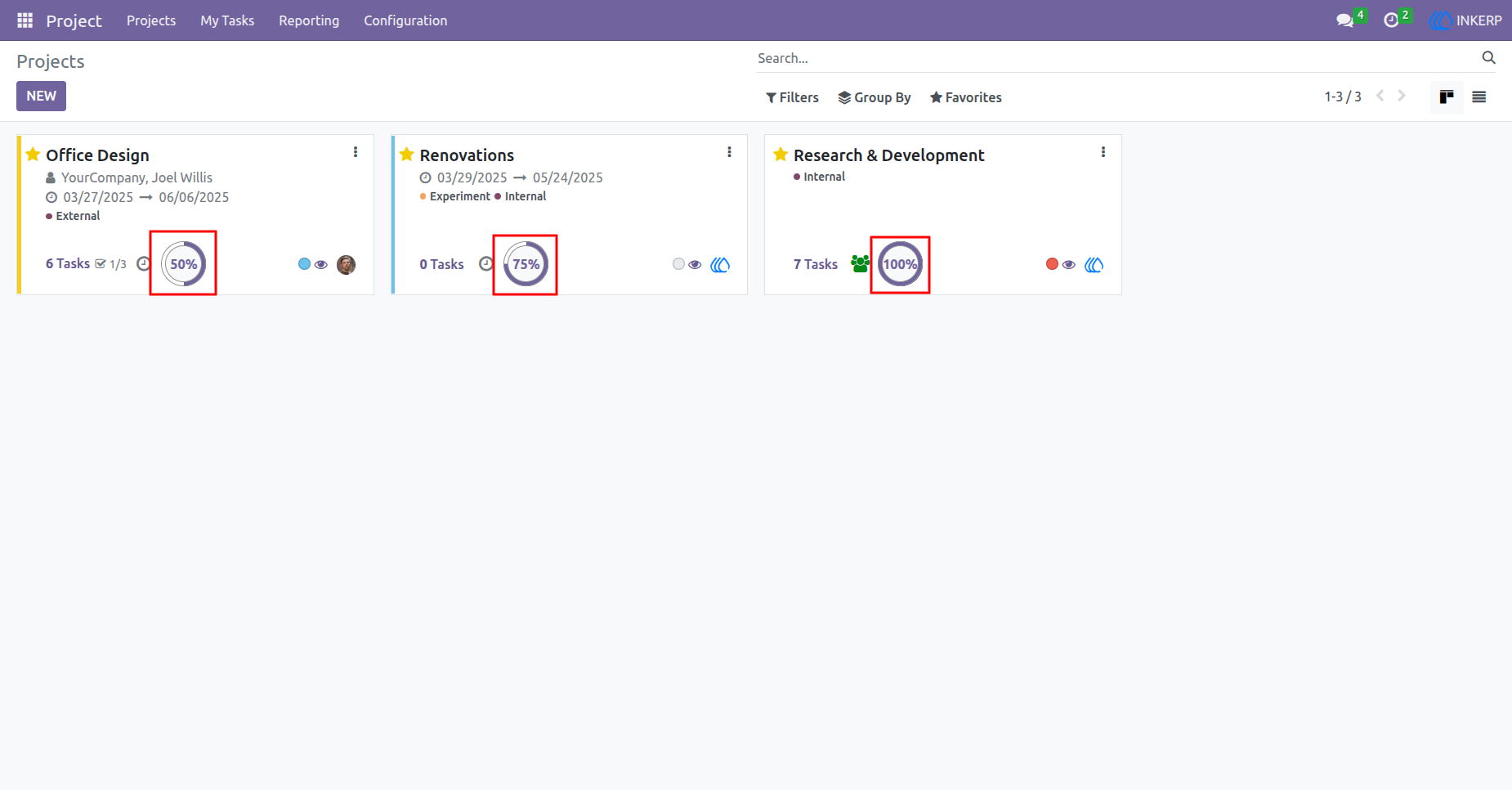Viewport: 1512px width, 790px height.
Task: Click the red status dot on Research & Development
Action: click(x=1052, y=263)
